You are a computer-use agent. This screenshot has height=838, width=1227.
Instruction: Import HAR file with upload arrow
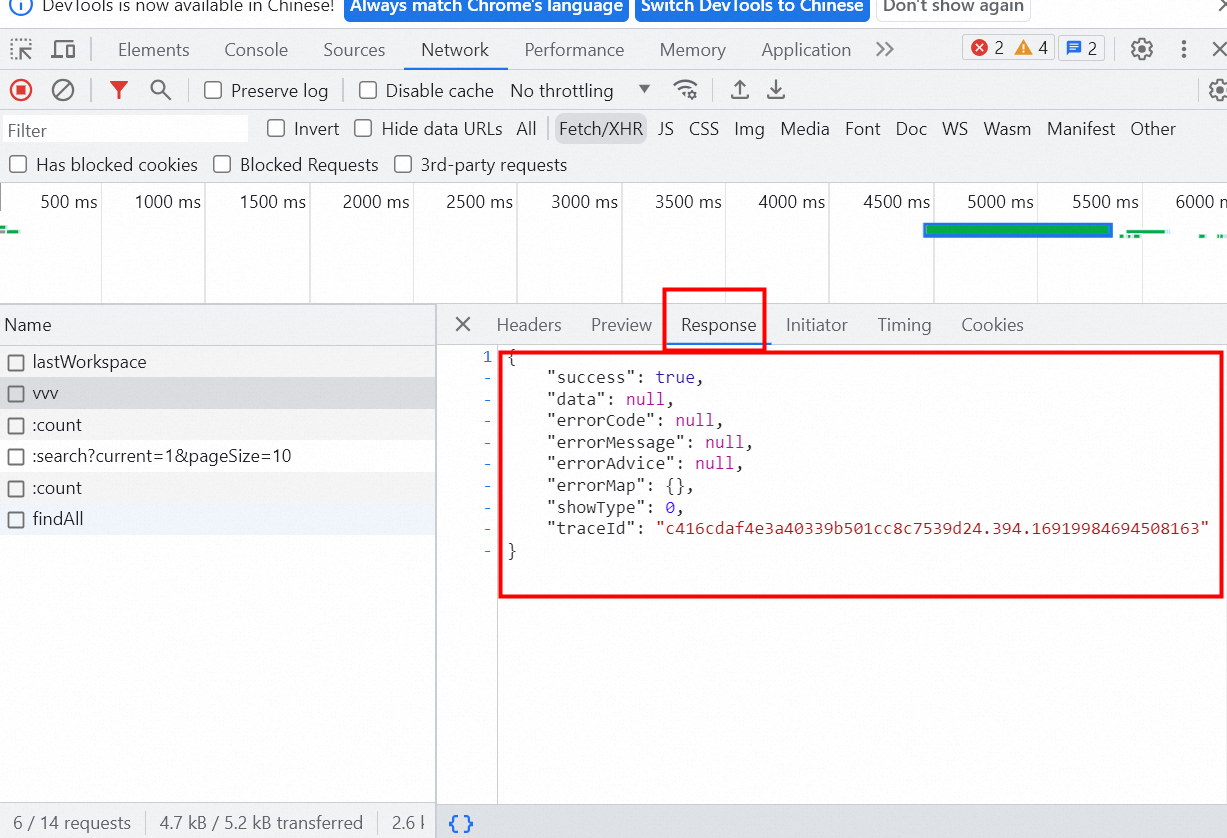[x=739, y=90]
